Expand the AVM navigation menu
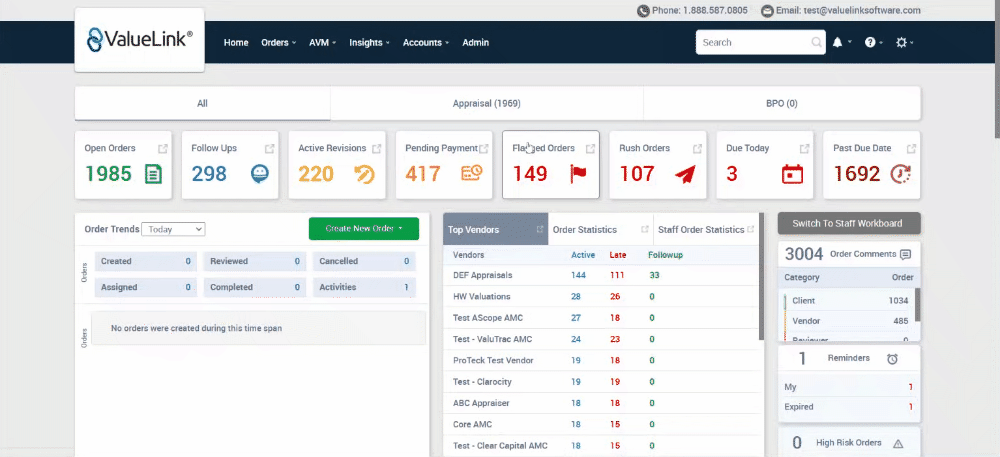 point(322,43)
